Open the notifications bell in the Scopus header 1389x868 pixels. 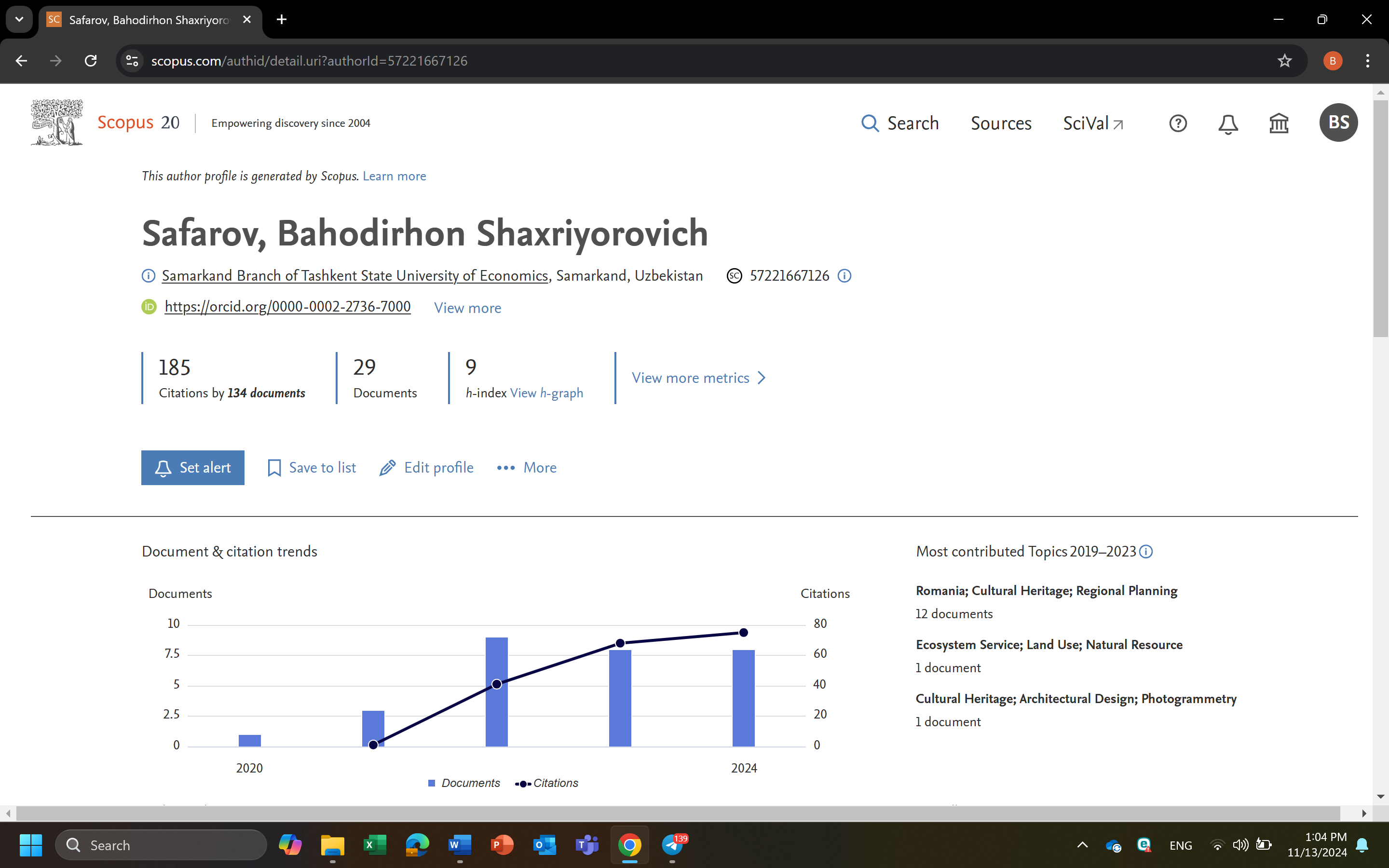tap(1228, 123)
